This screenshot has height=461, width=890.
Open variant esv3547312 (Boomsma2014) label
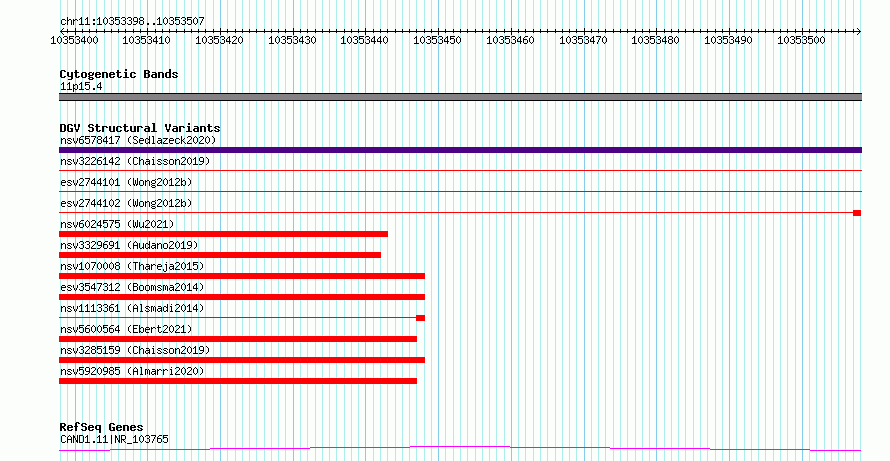pyautogui.click(x=132, y=287)
